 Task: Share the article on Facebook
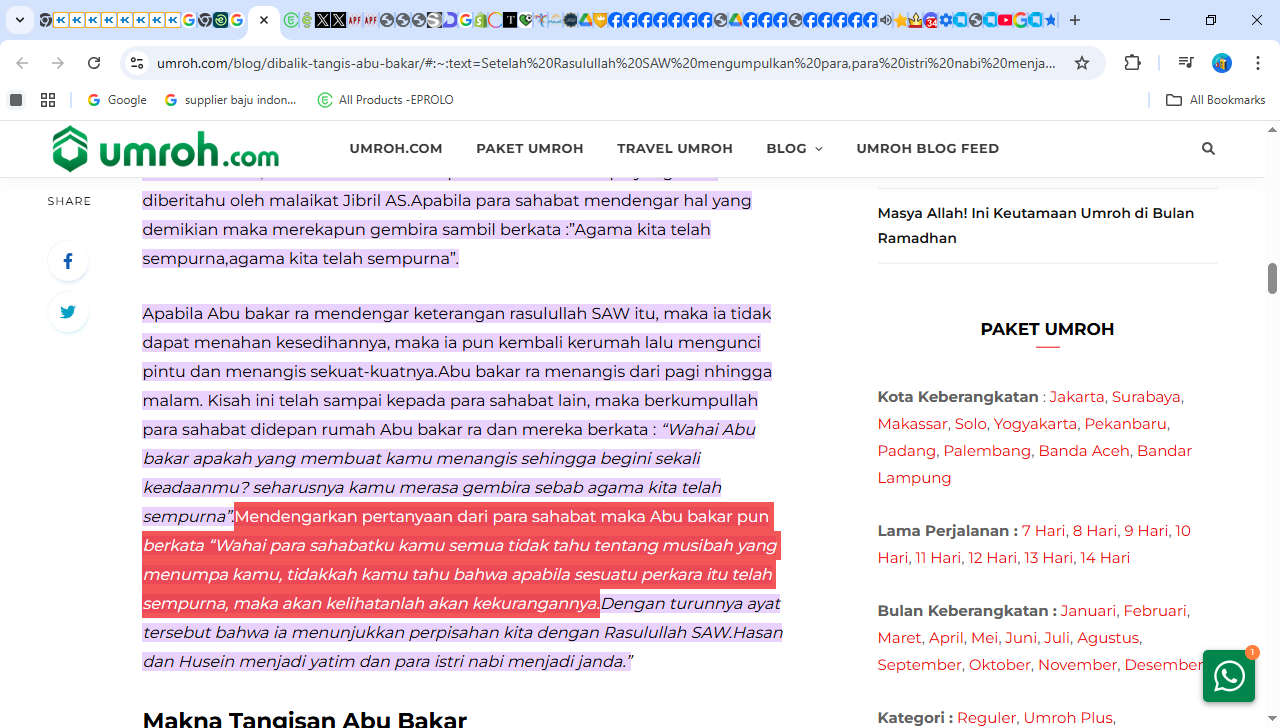(67, 261)
